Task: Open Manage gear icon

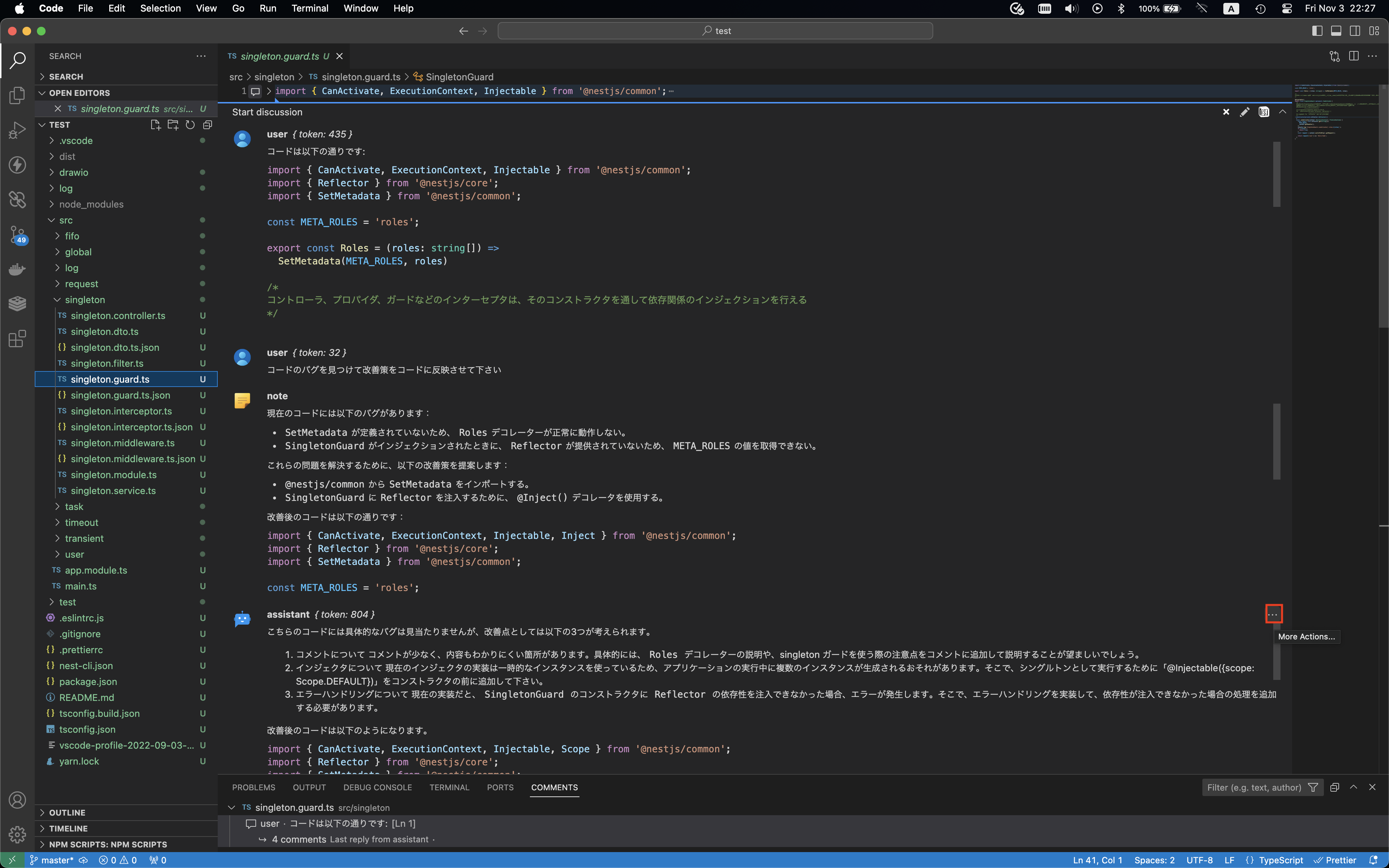Action: (x=17, y=834)
